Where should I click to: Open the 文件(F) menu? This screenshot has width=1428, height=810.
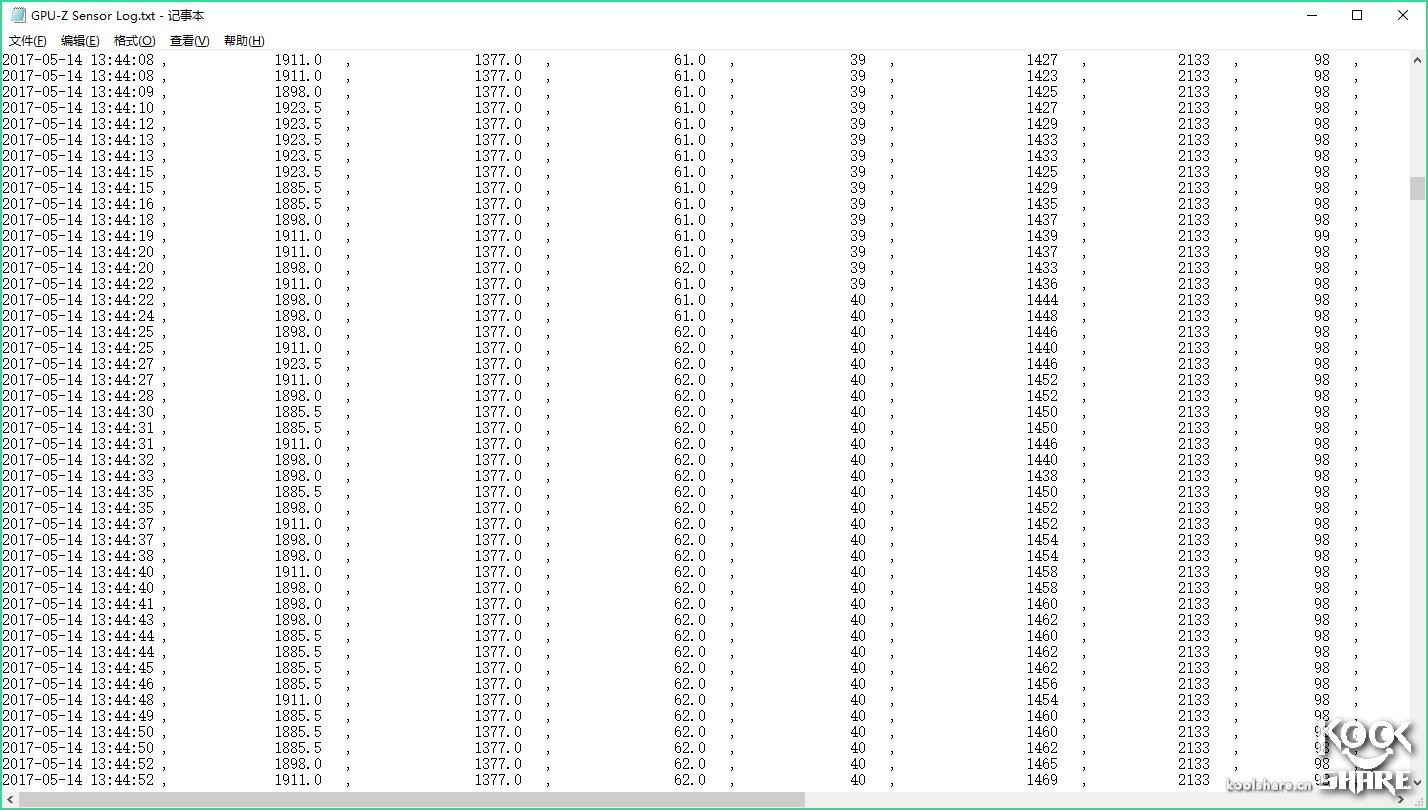point(25,41)
